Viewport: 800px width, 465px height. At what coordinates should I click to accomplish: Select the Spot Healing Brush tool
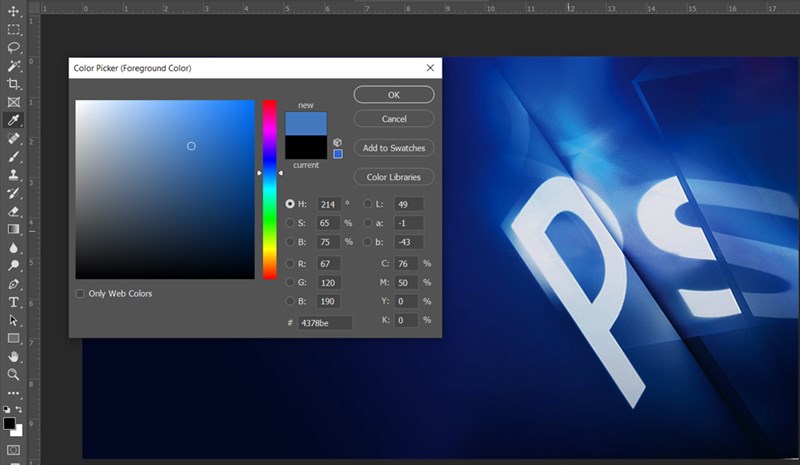[13, 138]
